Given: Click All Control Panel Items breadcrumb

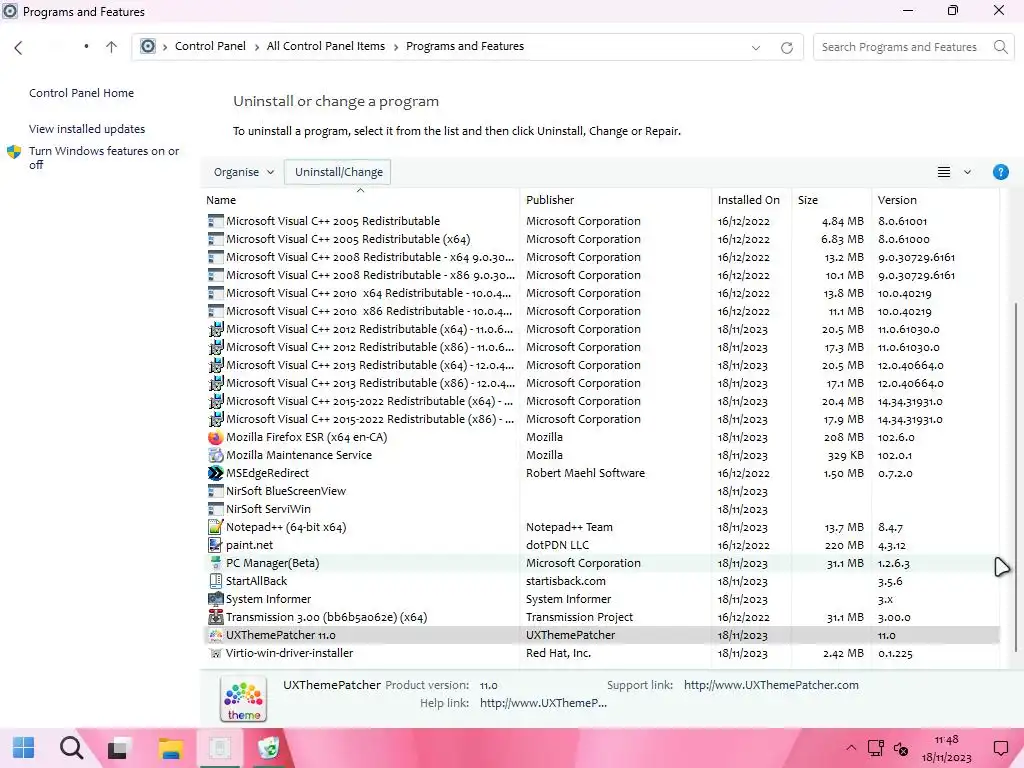Looking at the screenshot, I should (325, 46).
